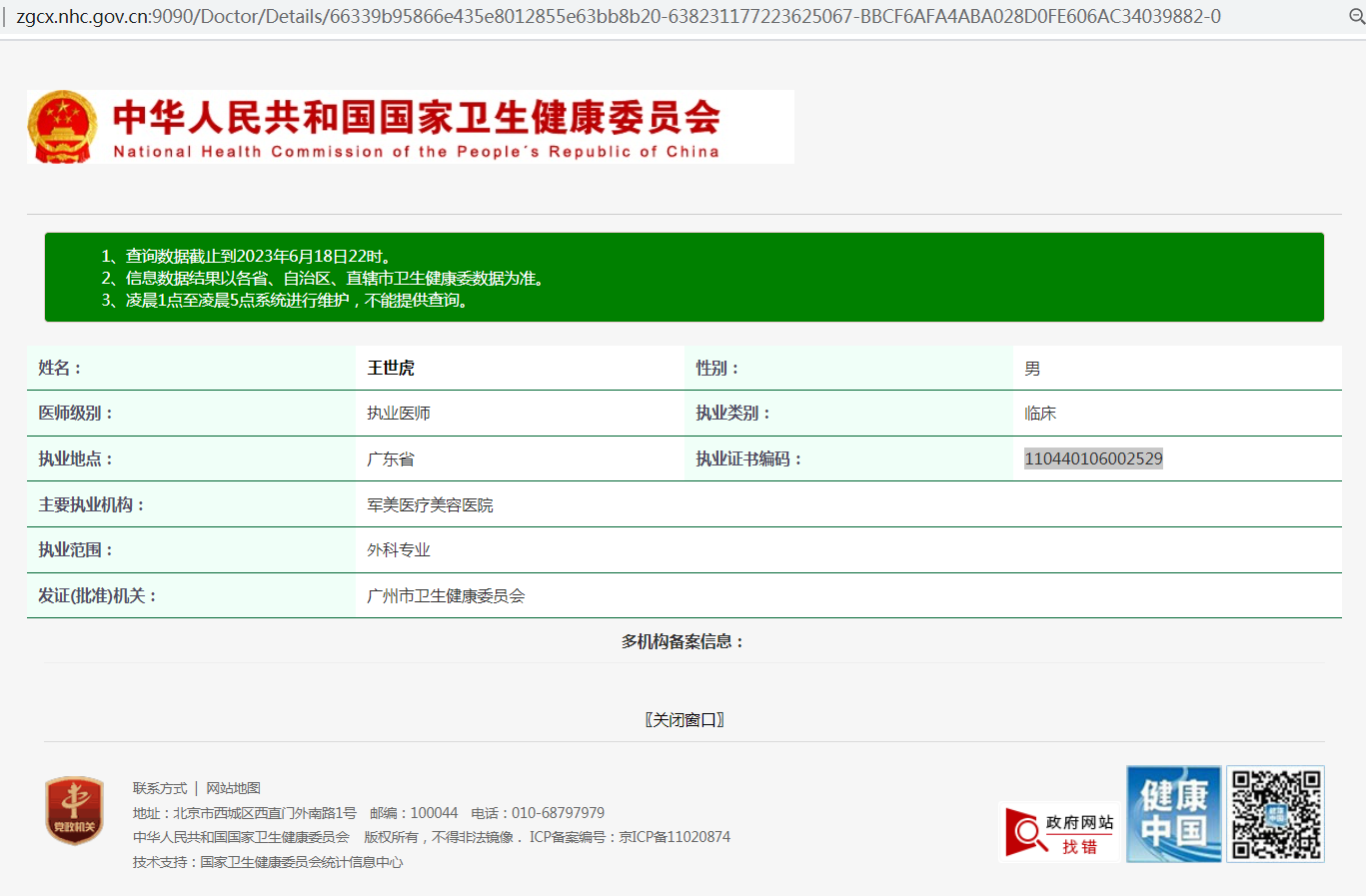Screen dimensions: 1366x896
Task: Click the 执业范围 label
Action: 76,549
